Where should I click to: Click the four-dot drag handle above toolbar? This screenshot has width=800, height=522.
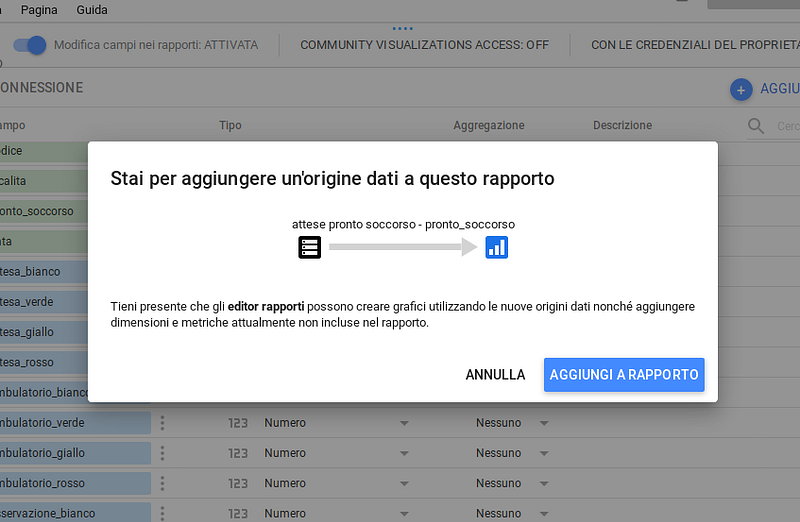(403, 29)
